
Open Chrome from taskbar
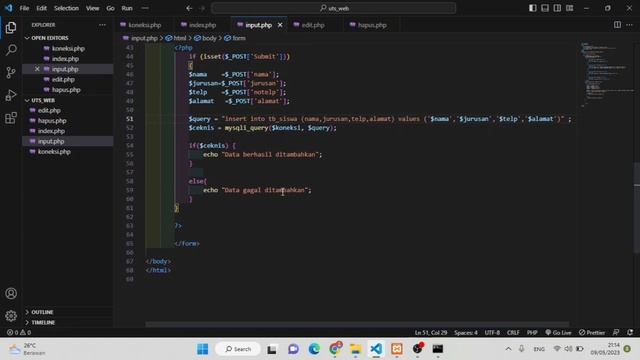coord(336,349)
